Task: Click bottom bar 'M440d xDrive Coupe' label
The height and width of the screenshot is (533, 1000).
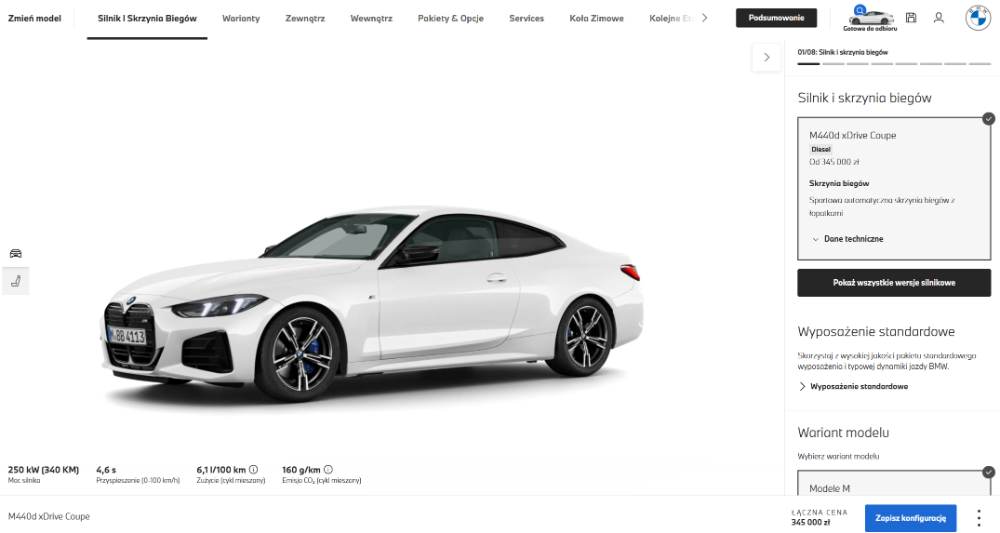Action: click(x=48, y=516)
